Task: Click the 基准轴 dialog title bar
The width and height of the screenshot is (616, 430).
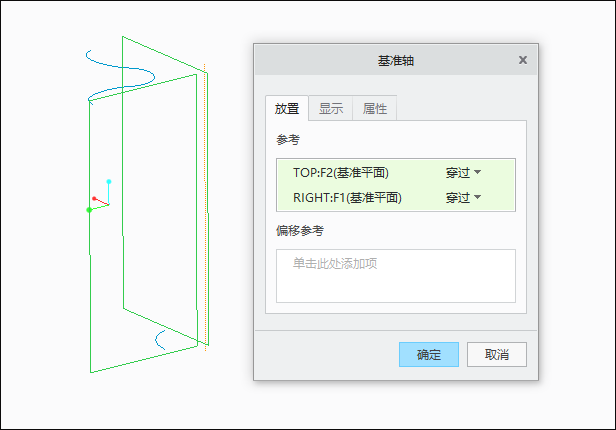Action: [396, 60]
